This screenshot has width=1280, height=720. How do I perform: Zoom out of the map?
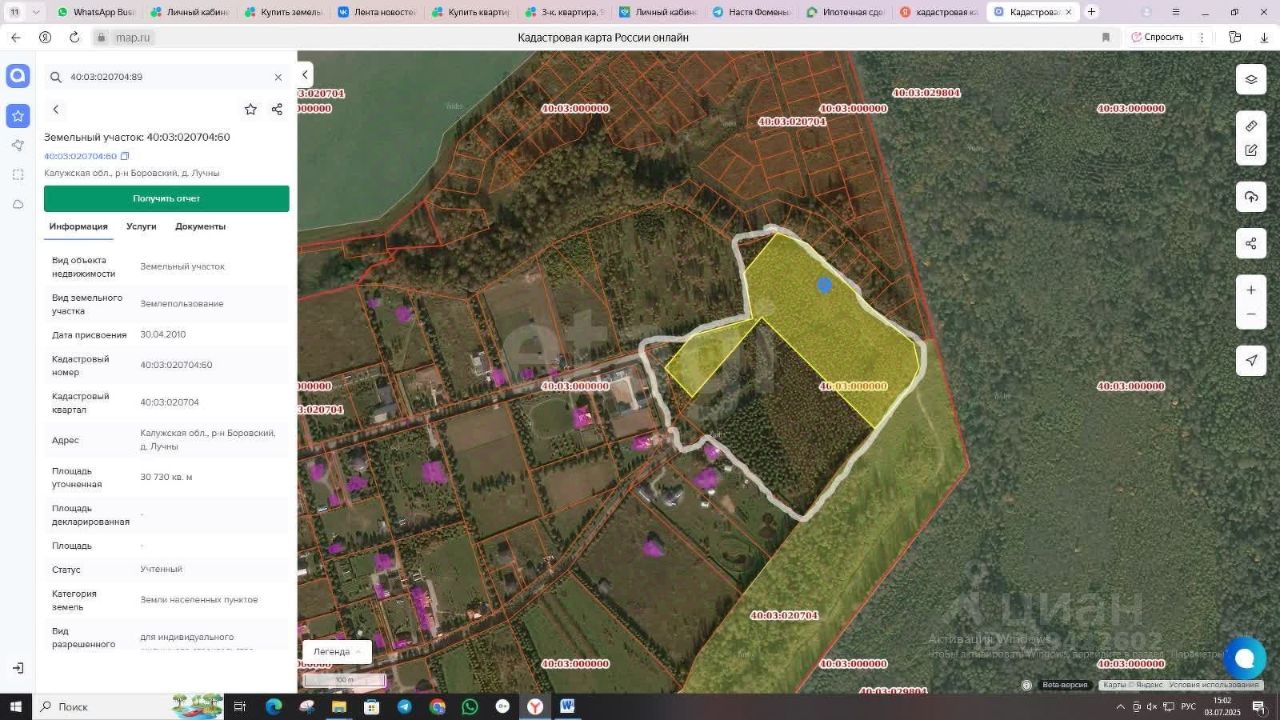click(1251, 314)
